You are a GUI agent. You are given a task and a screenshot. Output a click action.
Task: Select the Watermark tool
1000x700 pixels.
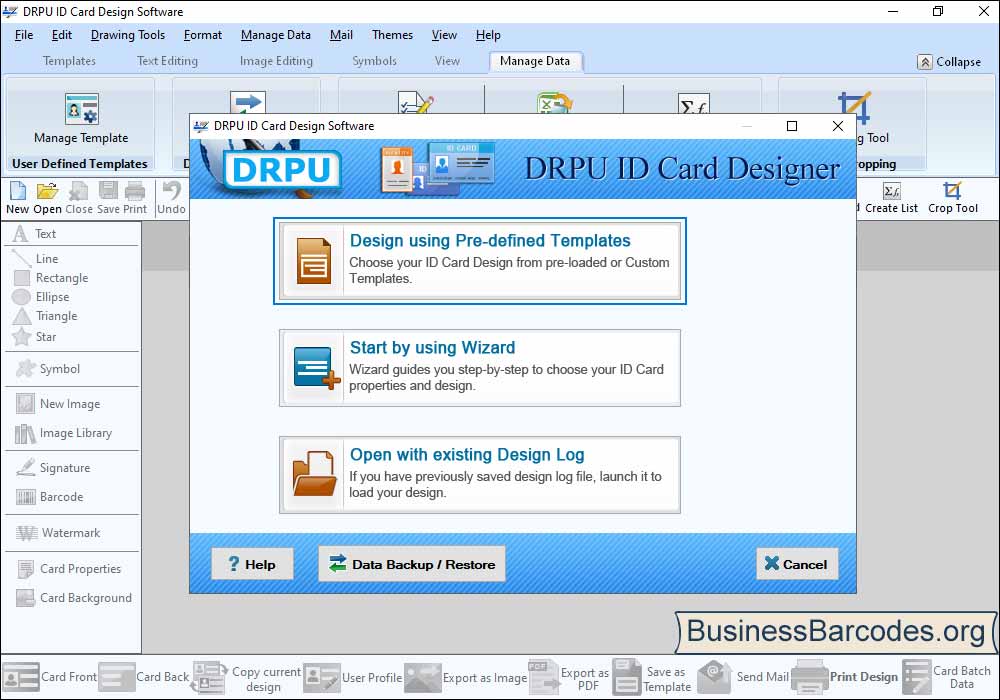pyautogui.click(x=57, y=533)
